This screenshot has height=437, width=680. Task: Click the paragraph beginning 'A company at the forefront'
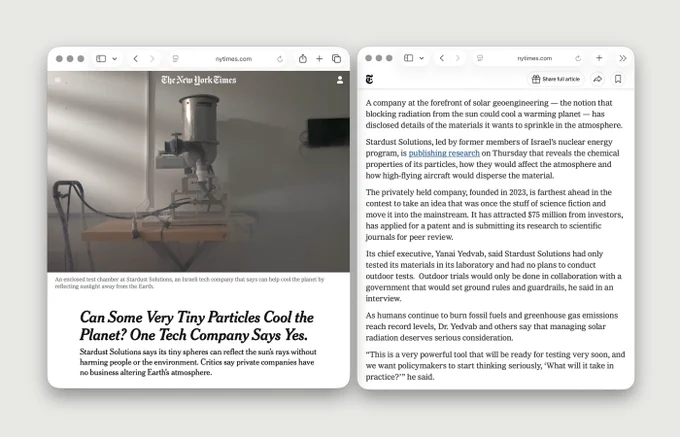pos(494,114)
